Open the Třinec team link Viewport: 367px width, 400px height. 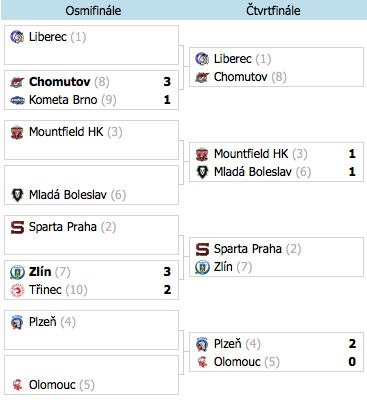click(45, 290)
